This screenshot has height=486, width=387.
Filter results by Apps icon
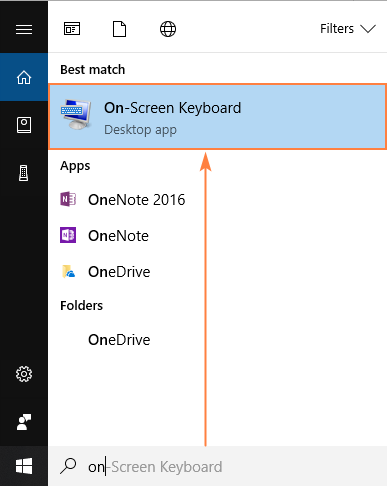click(72, 29)
